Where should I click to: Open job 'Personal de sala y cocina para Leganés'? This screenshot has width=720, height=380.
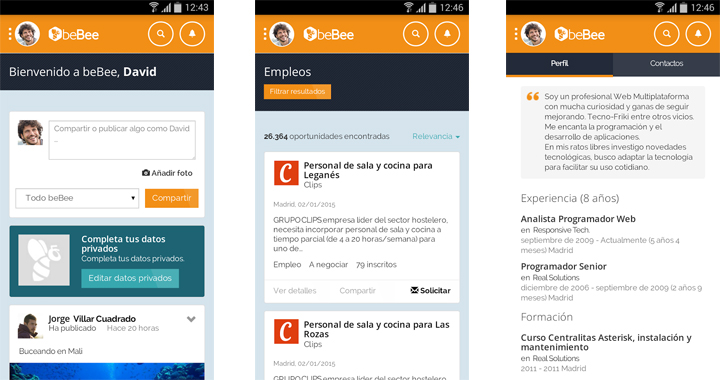368,170
